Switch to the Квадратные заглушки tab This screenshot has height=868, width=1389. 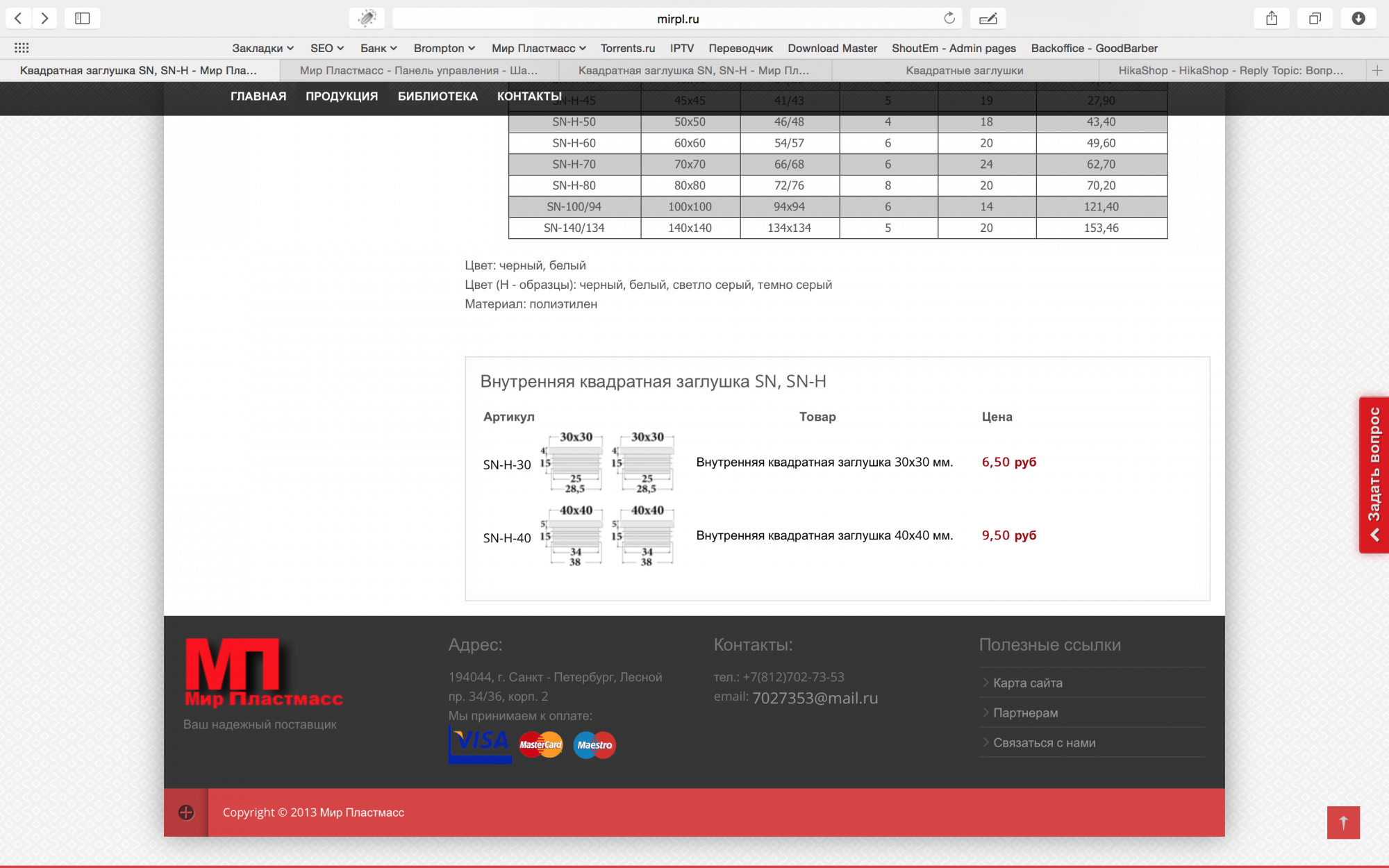pyautogui.click(x=964, y=70)
